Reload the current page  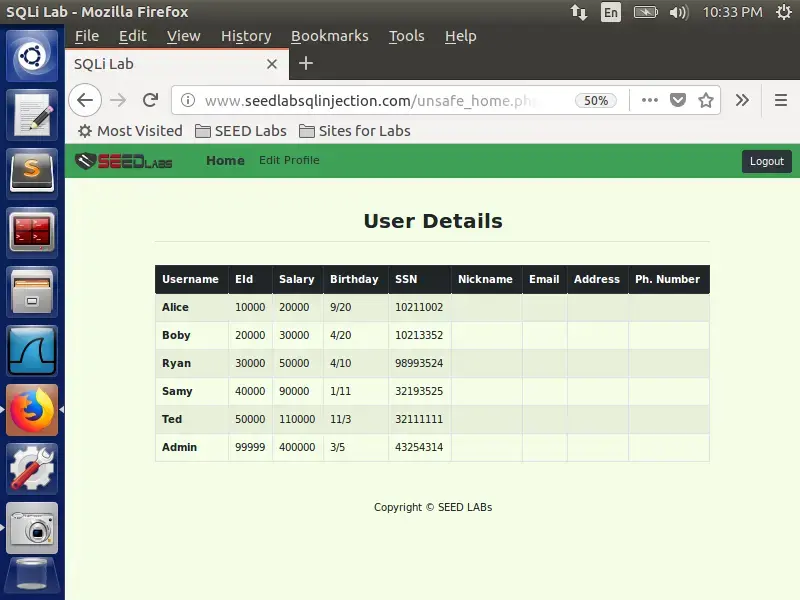(151, 100)
